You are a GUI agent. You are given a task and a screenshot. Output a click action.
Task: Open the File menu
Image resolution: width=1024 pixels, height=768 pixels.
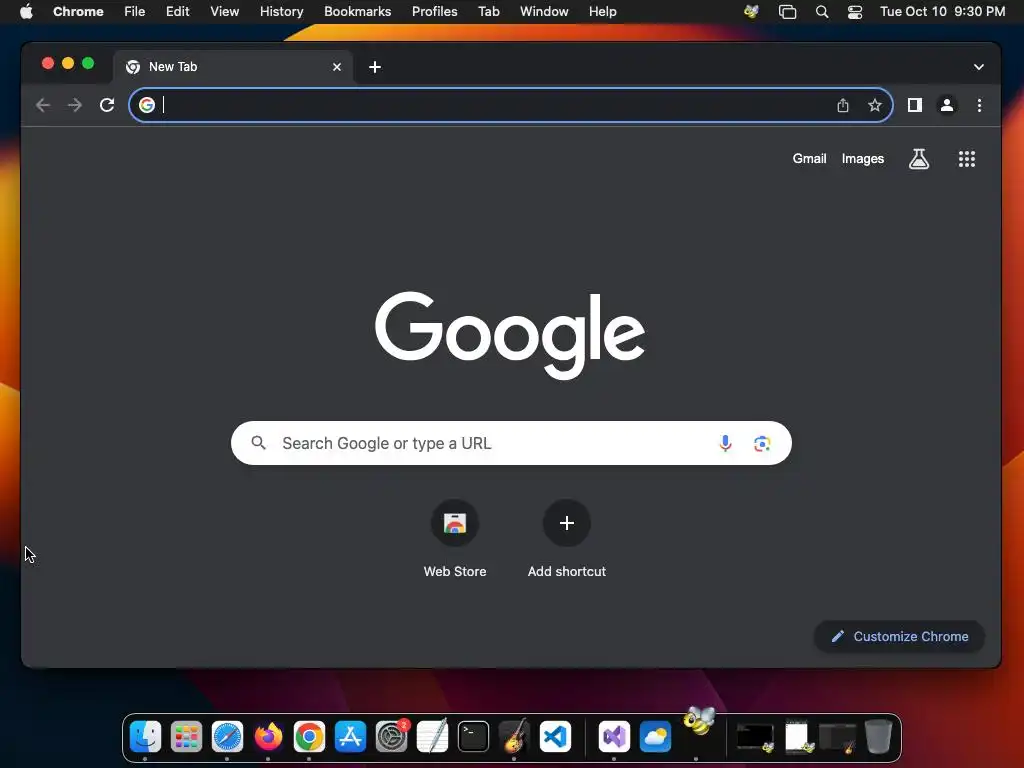(x=135, y=12)
